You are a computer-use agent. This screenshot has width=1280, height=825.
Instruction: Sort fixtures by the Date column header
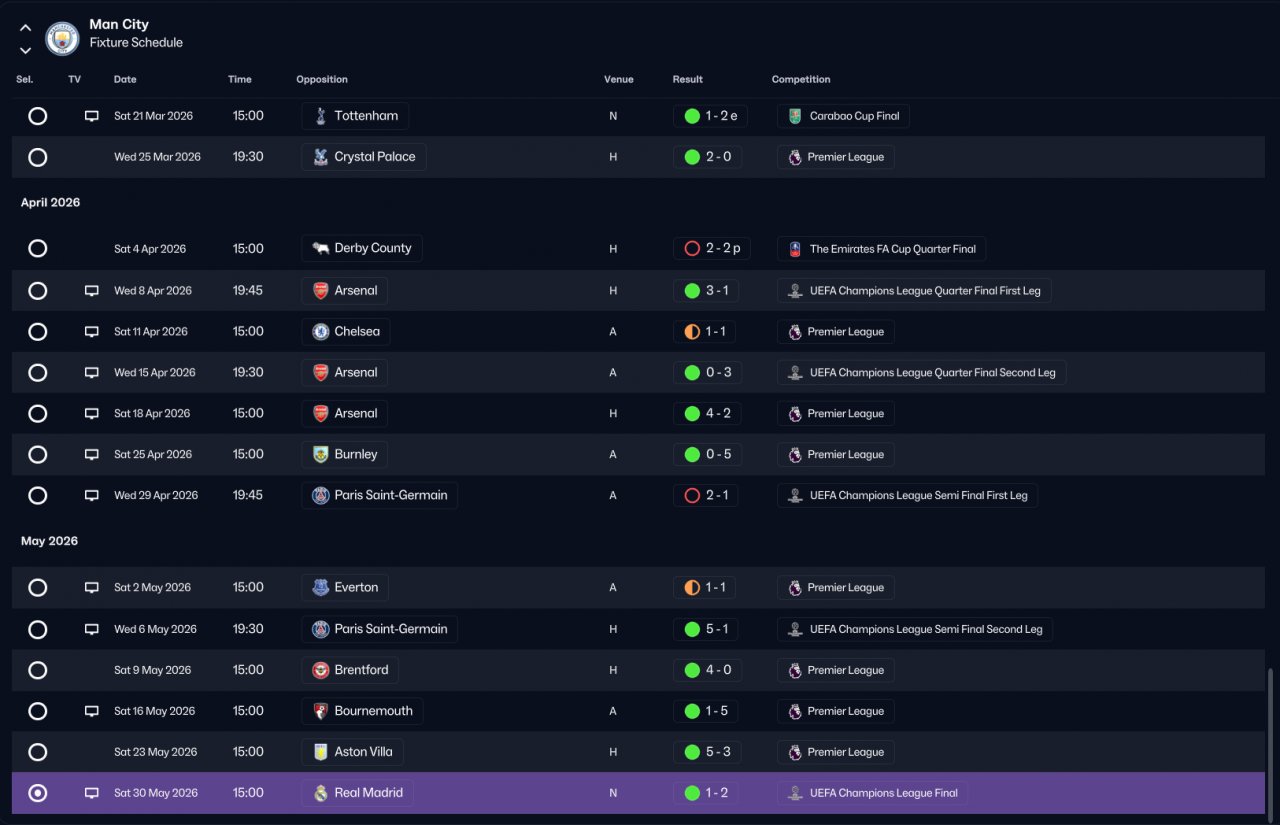point(125,79)
